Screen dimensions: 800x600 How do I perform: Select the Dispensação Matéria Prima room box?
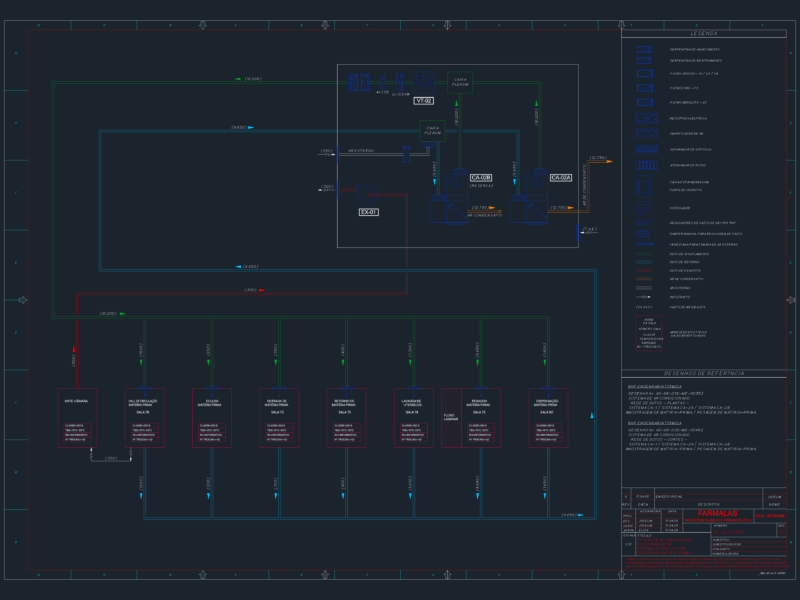[x=548, y=418]
